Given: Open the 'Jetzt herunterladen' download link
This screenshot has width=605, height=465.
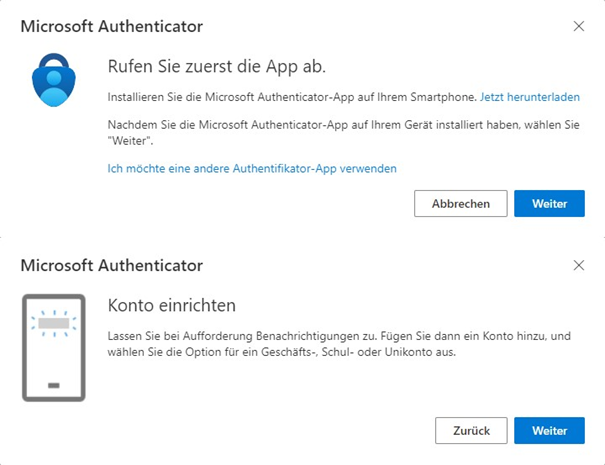Looking at the screenshot, I should 529,97.
